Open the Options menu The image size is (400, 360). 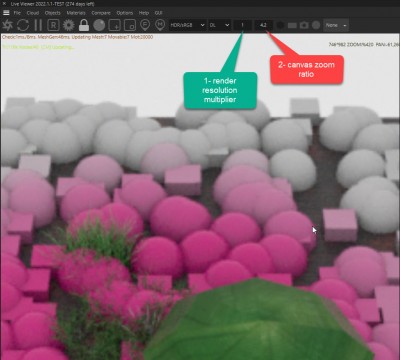pyautogui.click(x=125, y=13)
